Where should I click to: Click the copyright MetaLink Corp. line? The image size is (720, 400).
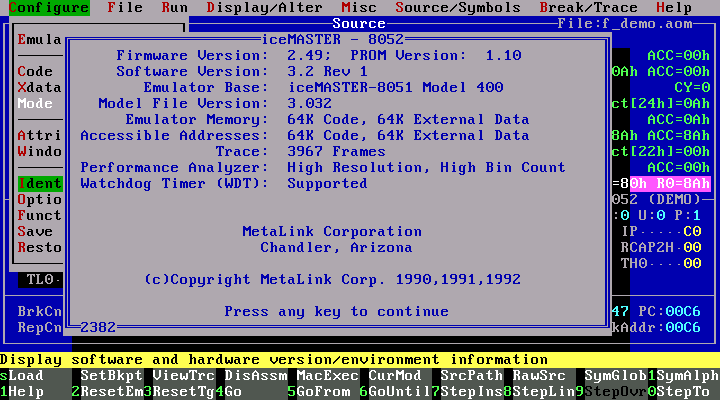pyautogui.click(x=332, y=279)
